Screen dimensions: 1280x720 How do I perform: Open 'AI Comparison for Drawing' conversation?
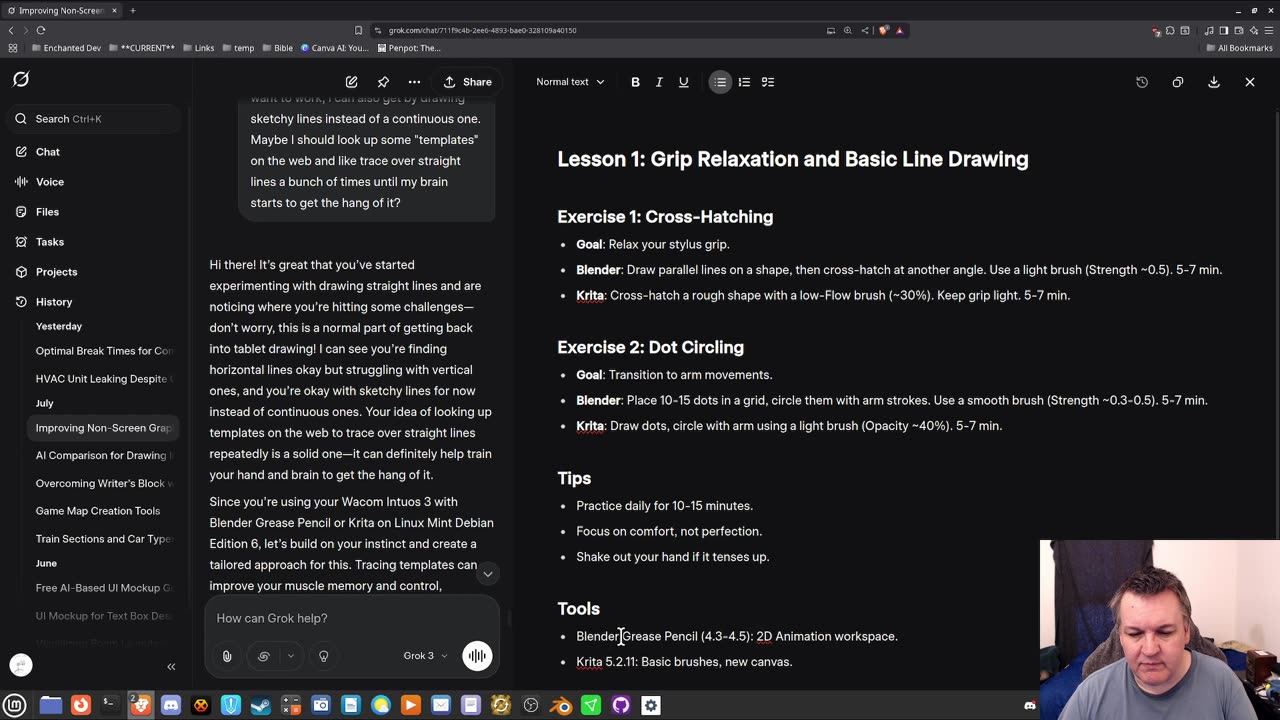[x=104, y=455]
